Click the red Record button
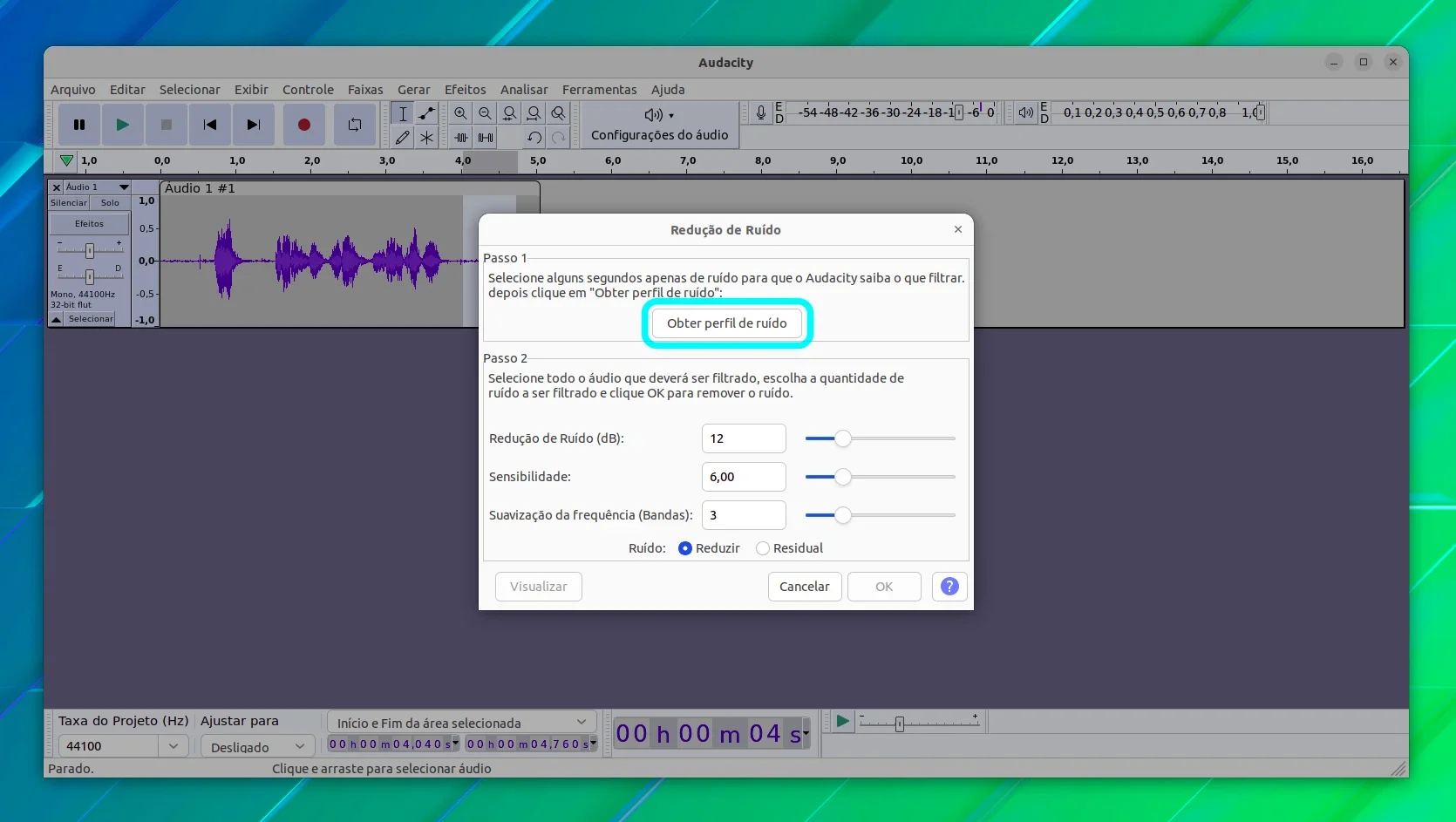1456x822 pixels. 303,125
